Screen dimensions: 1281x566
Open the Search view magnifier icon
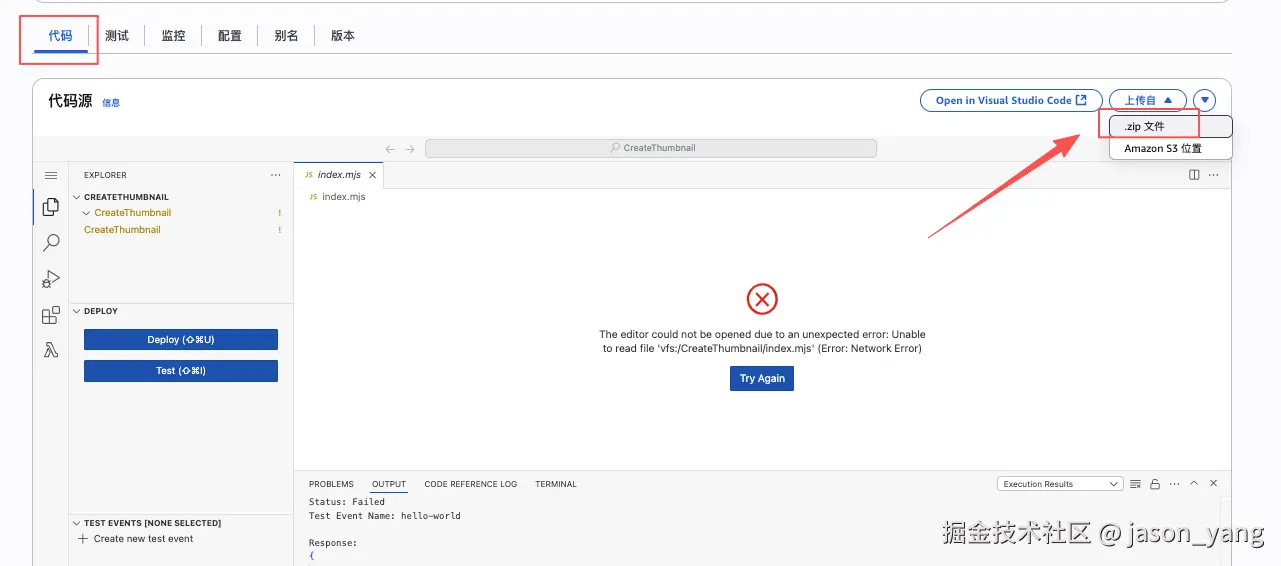tap(51, 243)
